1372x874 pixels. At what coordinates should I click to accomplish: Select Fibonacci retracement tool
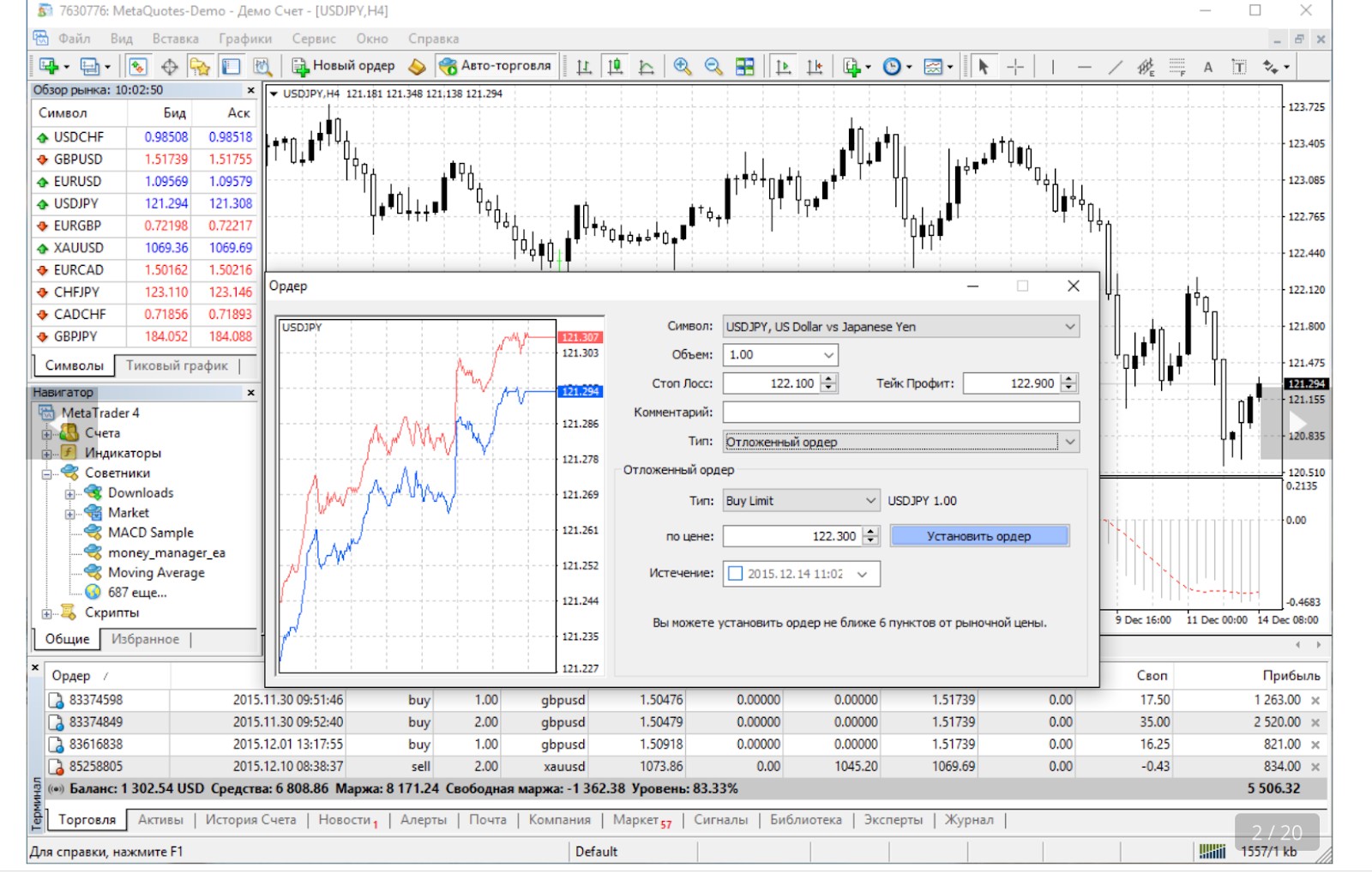[1177, 66]
